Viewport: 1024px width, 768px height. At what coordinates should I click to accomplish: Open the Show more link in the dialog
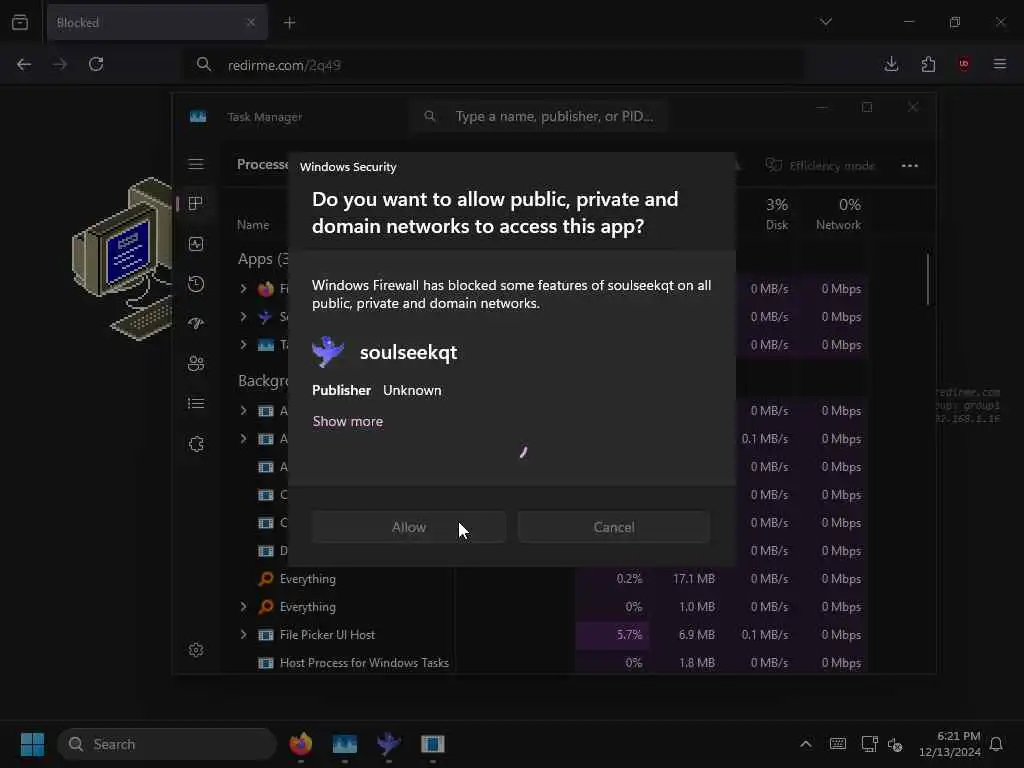coord(347,421)
